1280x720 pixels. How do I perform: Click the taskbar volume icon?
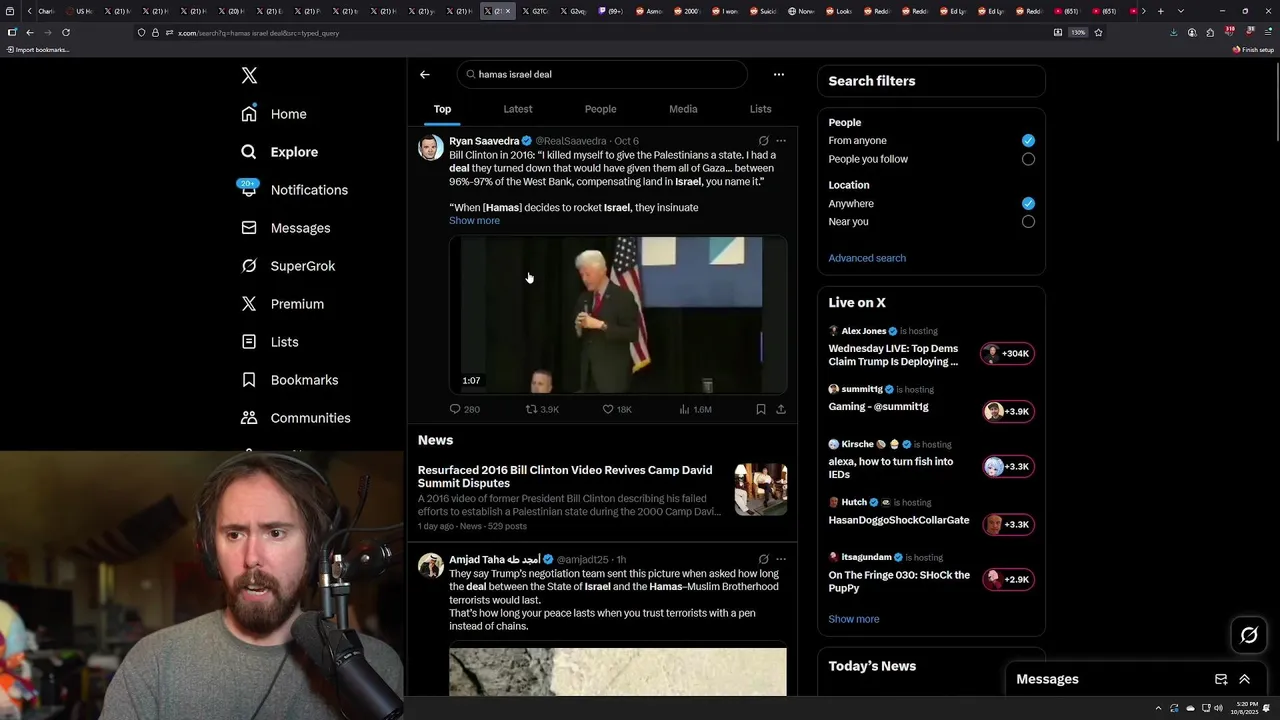click(1218, 708)
